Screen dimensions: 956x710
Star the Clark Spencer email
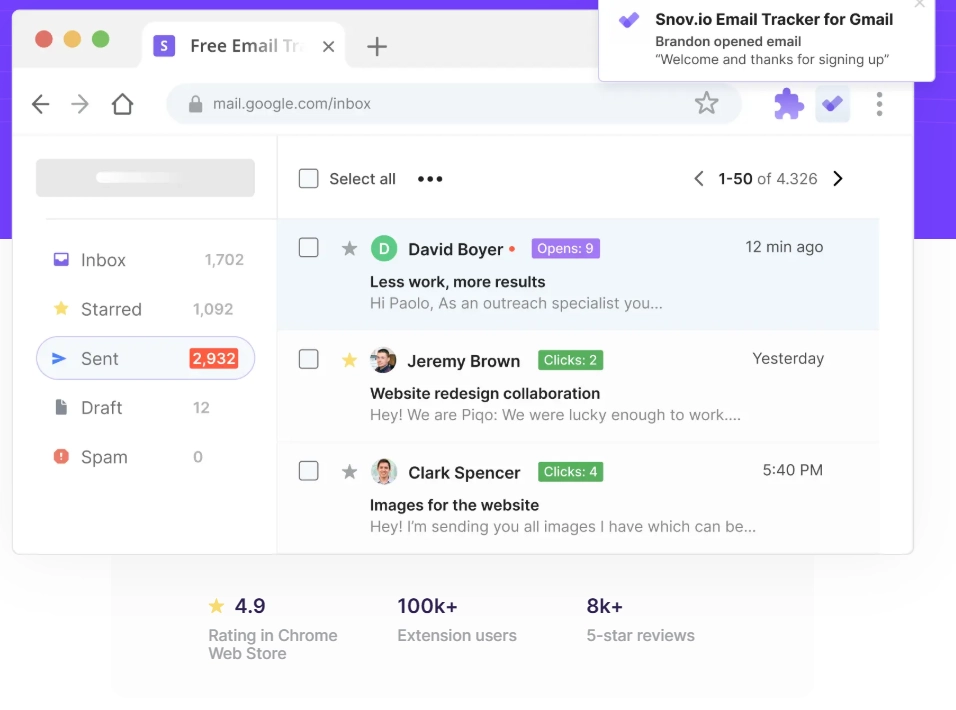pyautogui.click(x=349, y=471)
